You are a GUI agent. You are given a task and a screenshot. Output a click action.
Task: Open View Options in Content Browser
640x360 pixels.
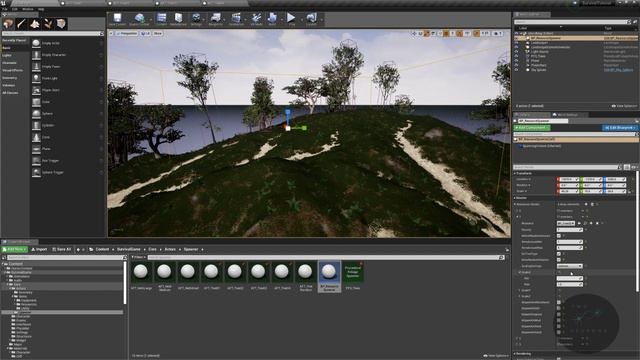(x=496, y=356)
